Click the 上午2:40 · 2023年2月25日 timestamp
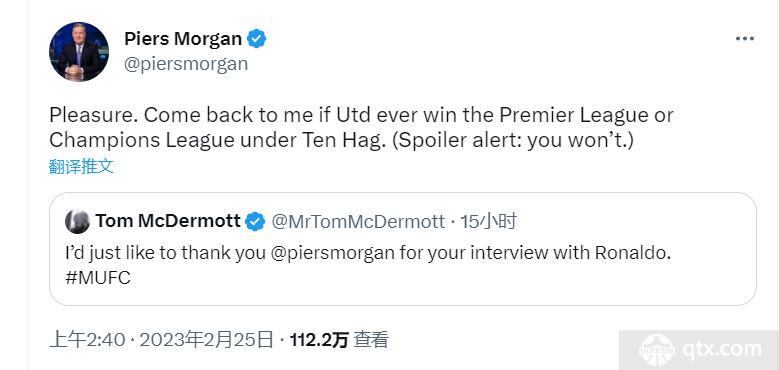The height and width of the screenshot is (370, 779). (x=161, y=340)
